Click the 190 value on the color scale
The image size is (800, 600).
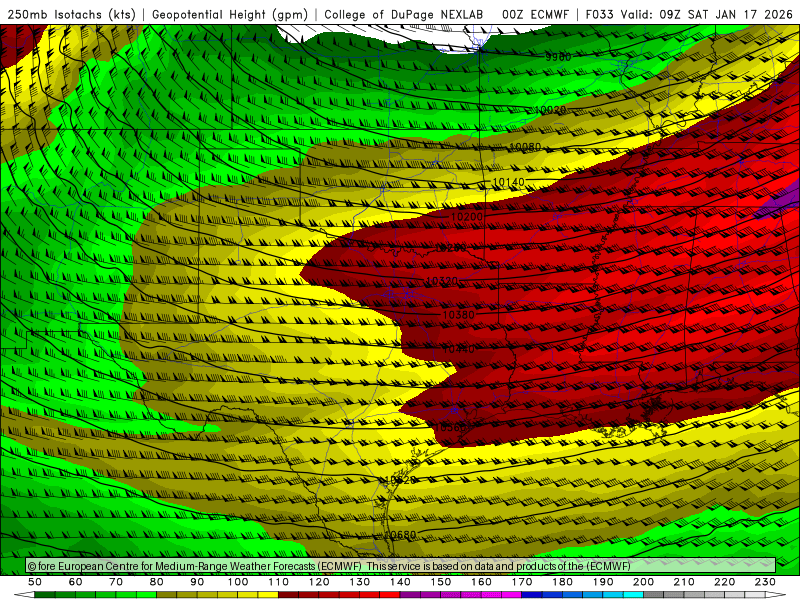(x=603, y=582)
